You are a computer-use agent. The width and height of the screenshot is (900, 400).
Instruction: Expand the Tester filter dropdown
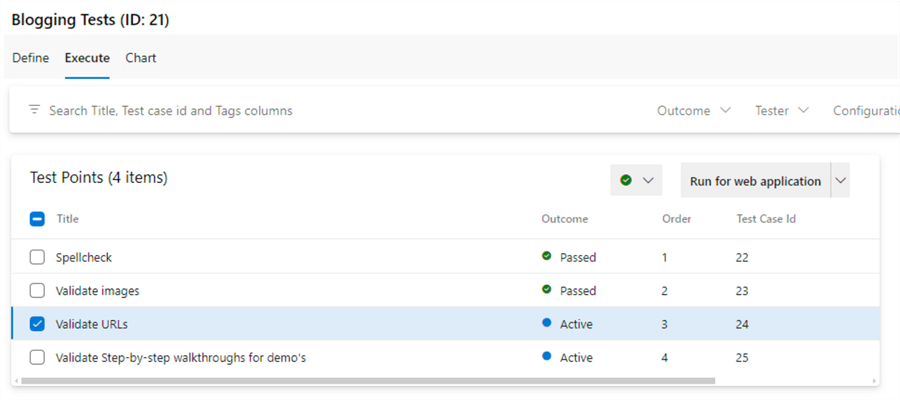click(781, 110)
